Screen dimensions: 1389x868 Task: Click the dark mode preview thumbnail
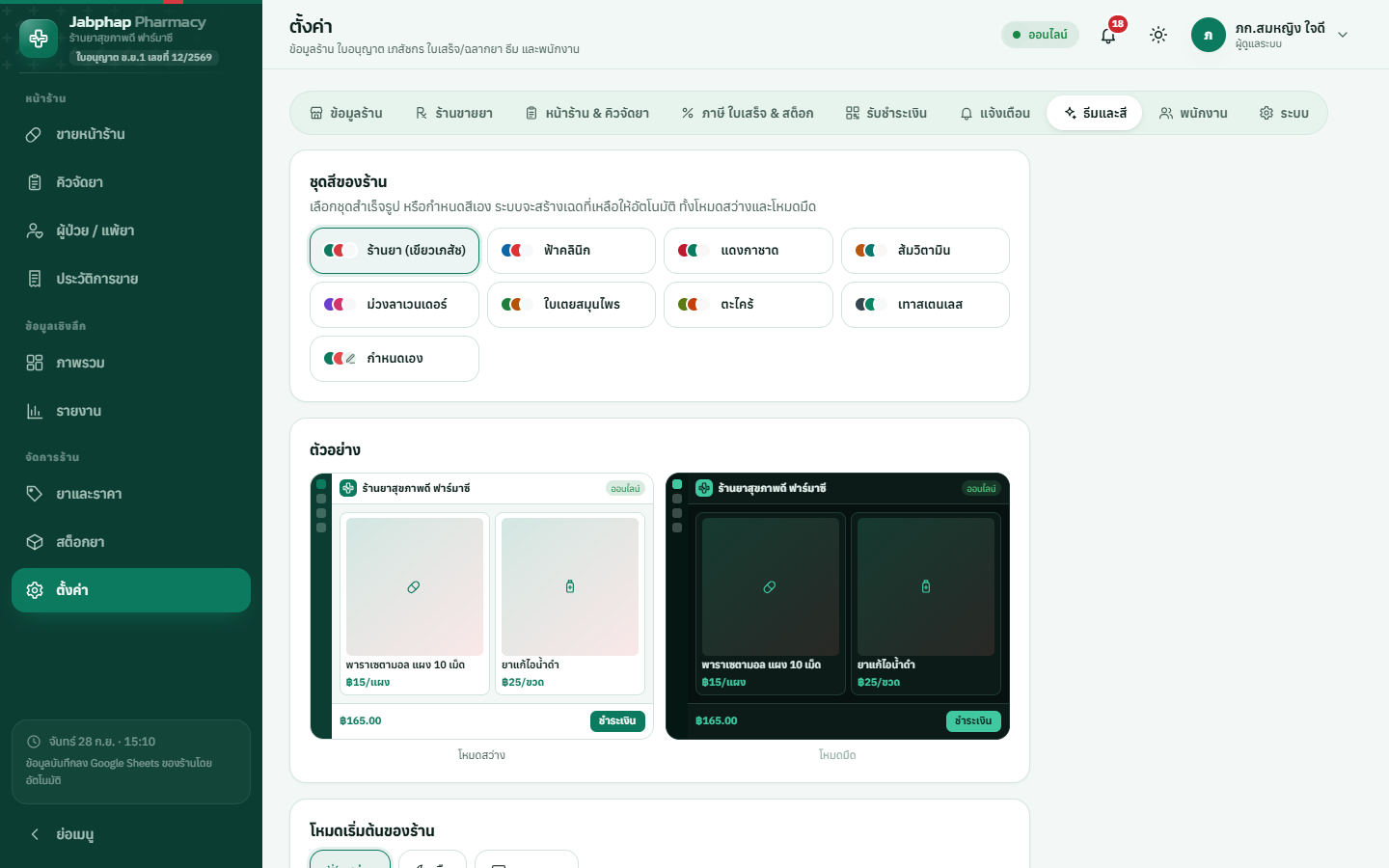(x=837, y=607)
